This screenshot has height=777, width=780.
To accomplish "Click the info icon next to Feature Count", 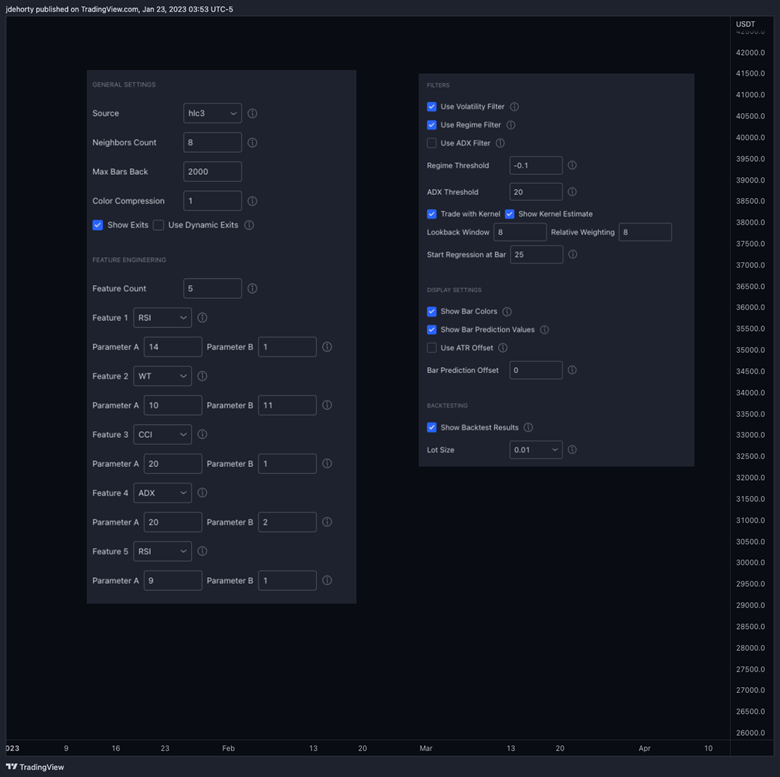I will point(252,289).
